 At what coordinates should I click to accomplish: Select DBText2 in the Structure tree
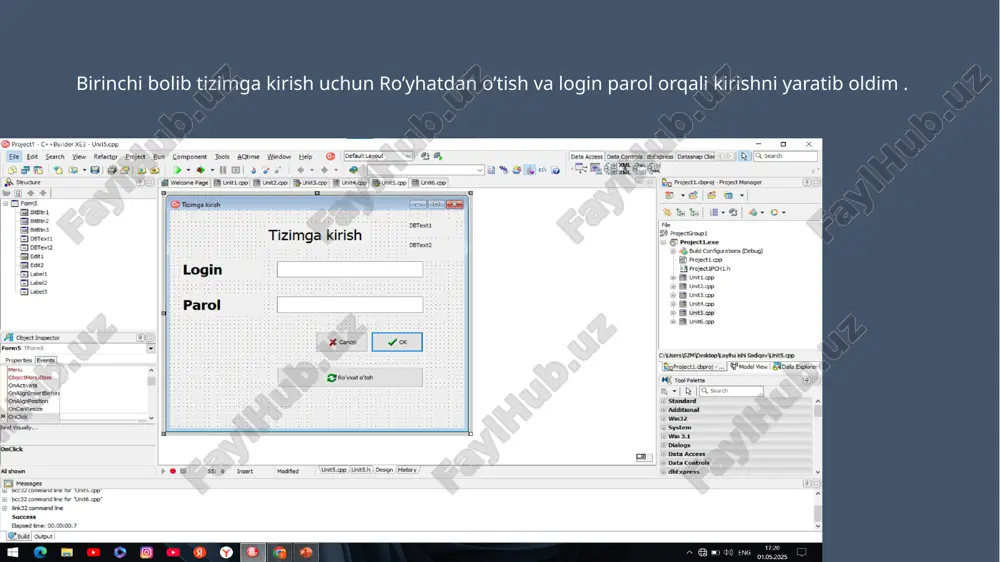(x=41, y=248)
